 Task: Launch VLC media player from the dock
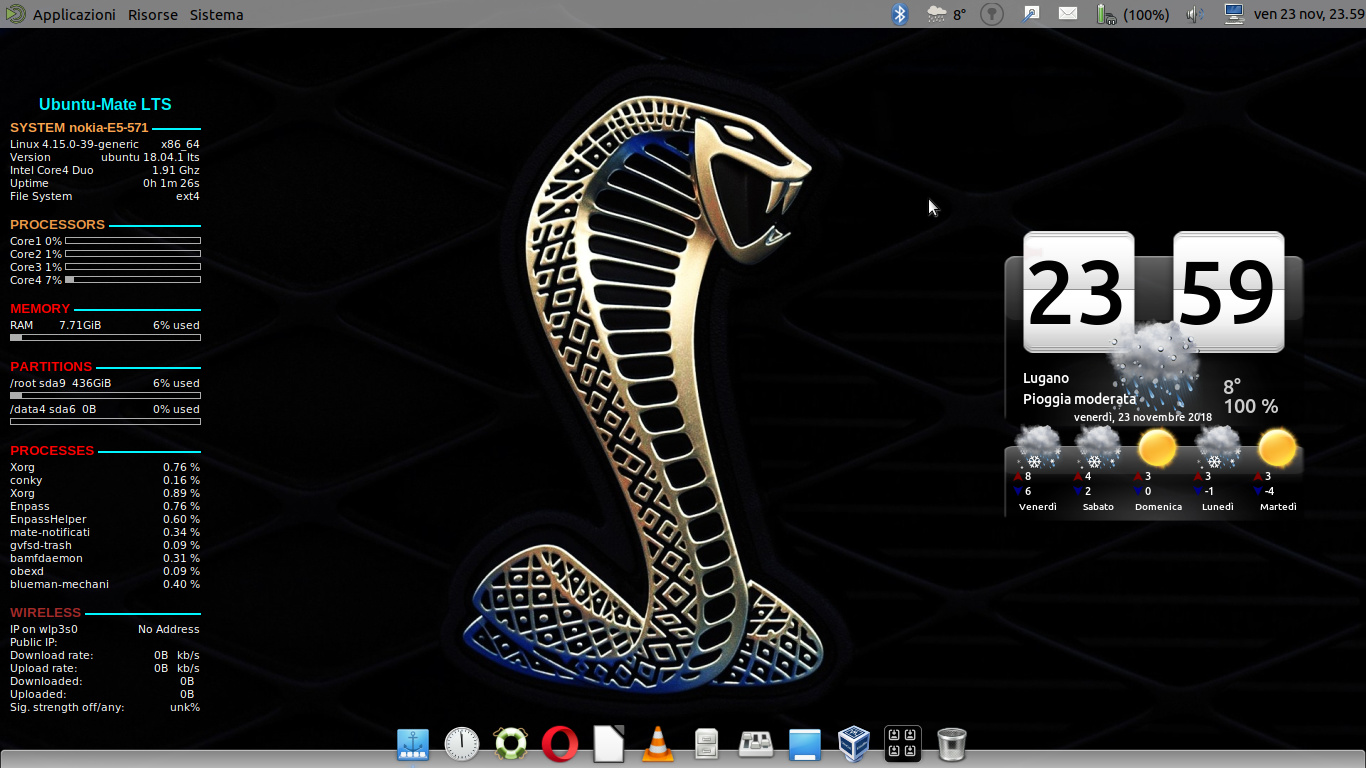click(657, 744)
